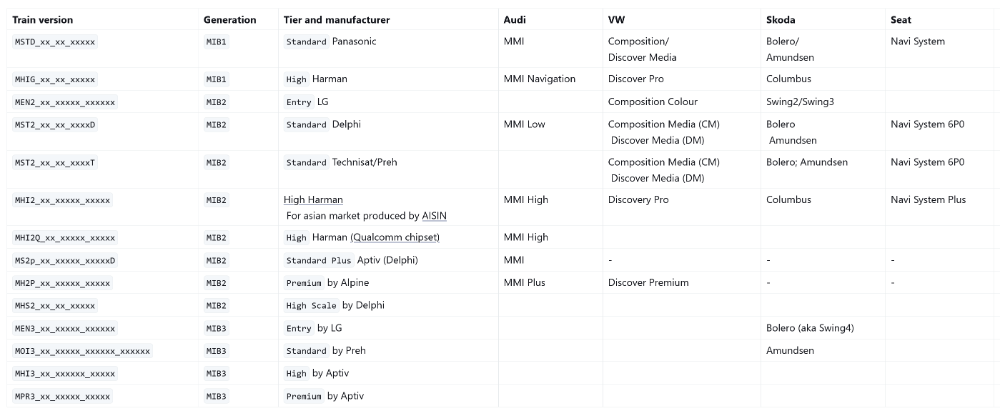Viewport: 1000px width, 411px height.
Task: Click the Generation column header
Action: pos(230,20)
